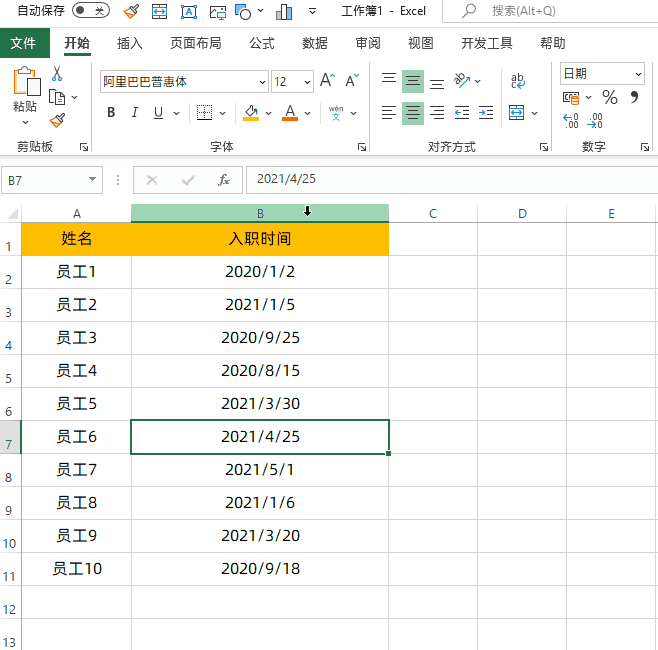Click the 搜索(Alt+Q) search box

550,11
